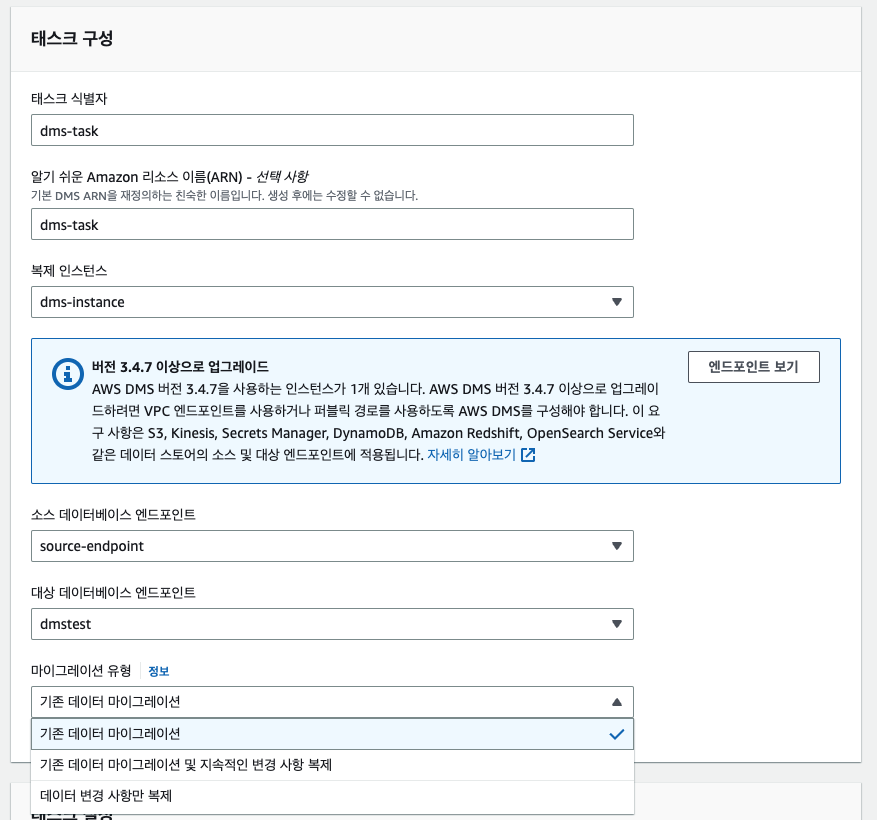Click the 태스크 구성 section heading
Image resolution: width=877 pixels, height=820 pixels.
pos(73,39)
